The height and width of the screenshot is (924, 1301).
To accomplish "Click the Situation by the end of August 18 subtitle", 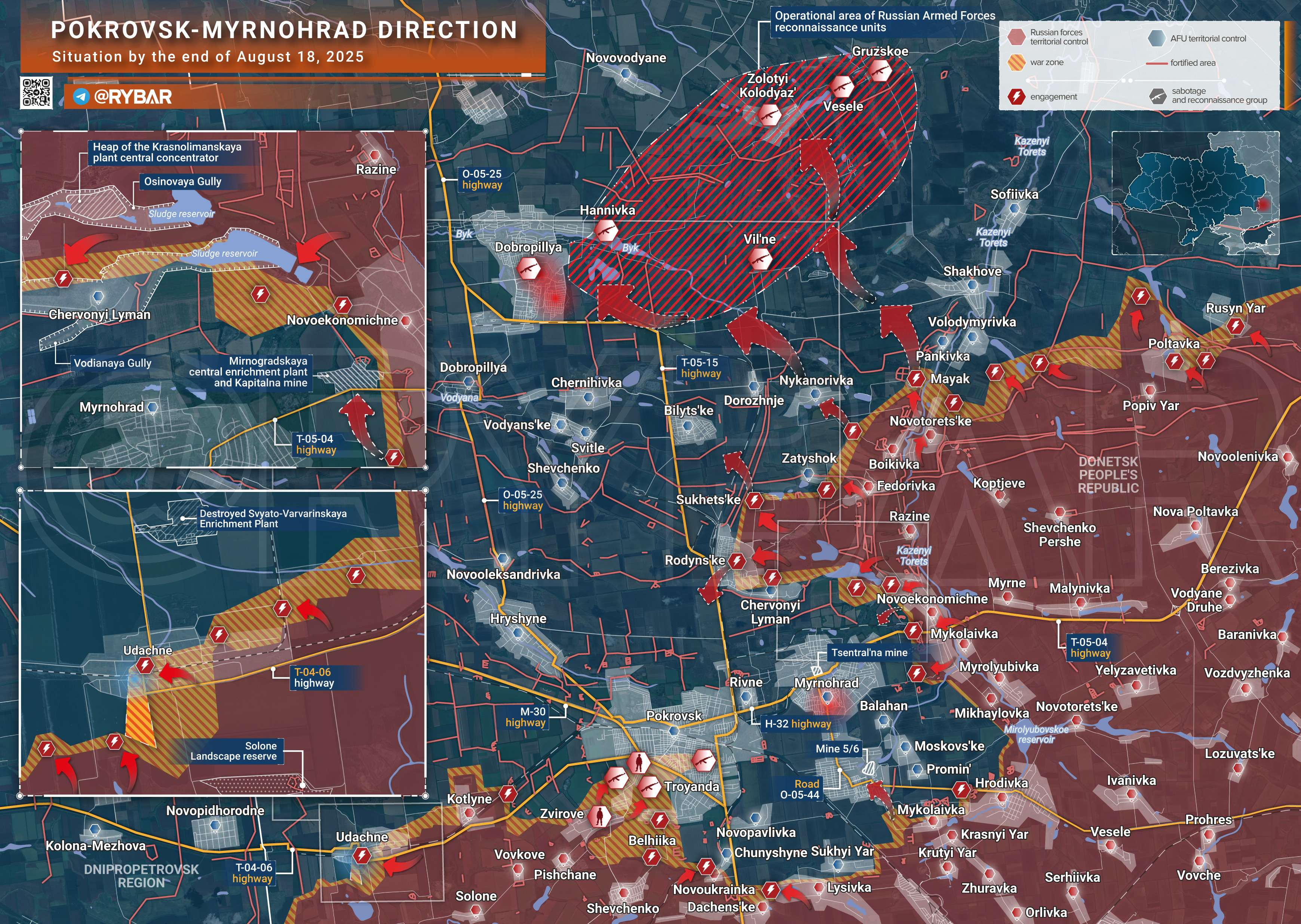I will pos(208,57).
